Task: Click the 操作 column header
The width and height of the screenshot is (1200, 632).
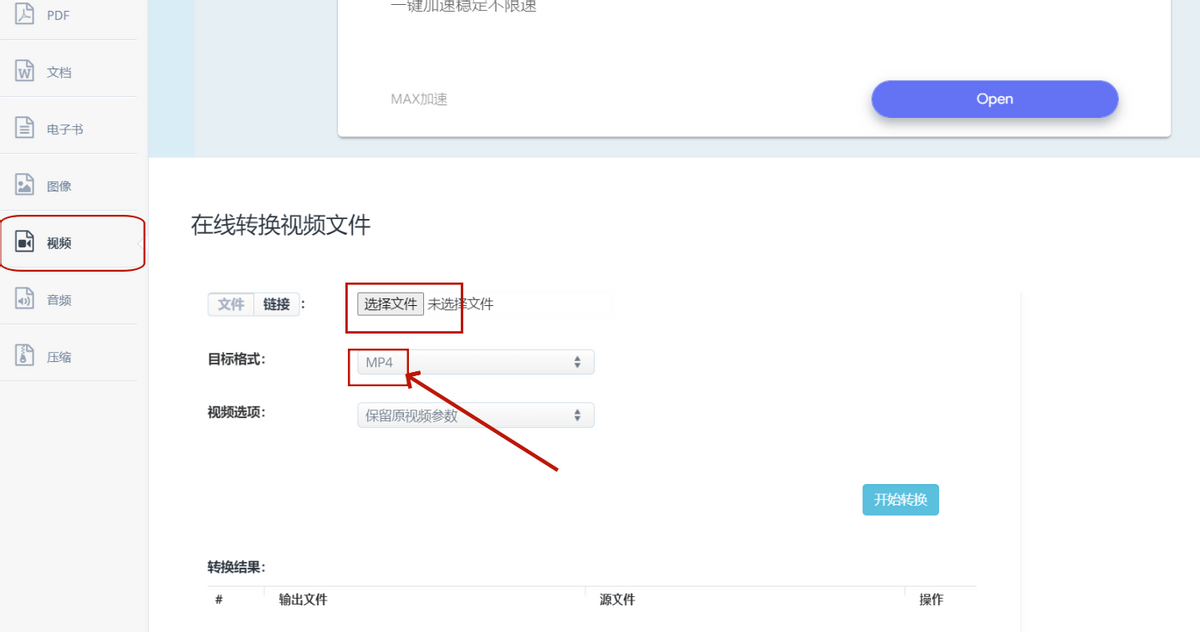Action: tap(931, 600)
